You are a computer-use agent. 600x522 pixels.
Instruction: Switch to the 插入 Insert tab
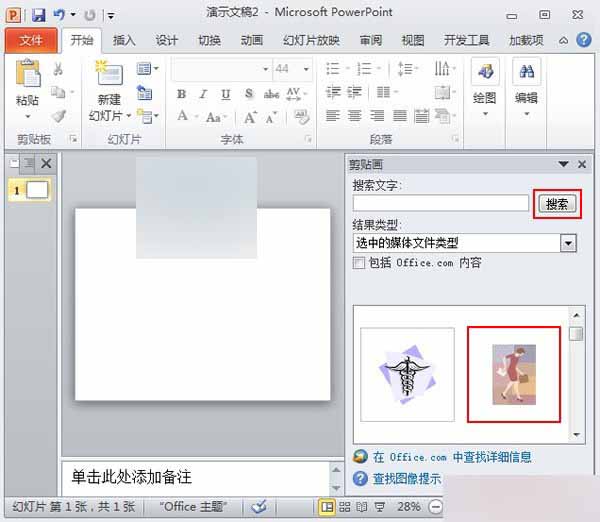[124, 40]
